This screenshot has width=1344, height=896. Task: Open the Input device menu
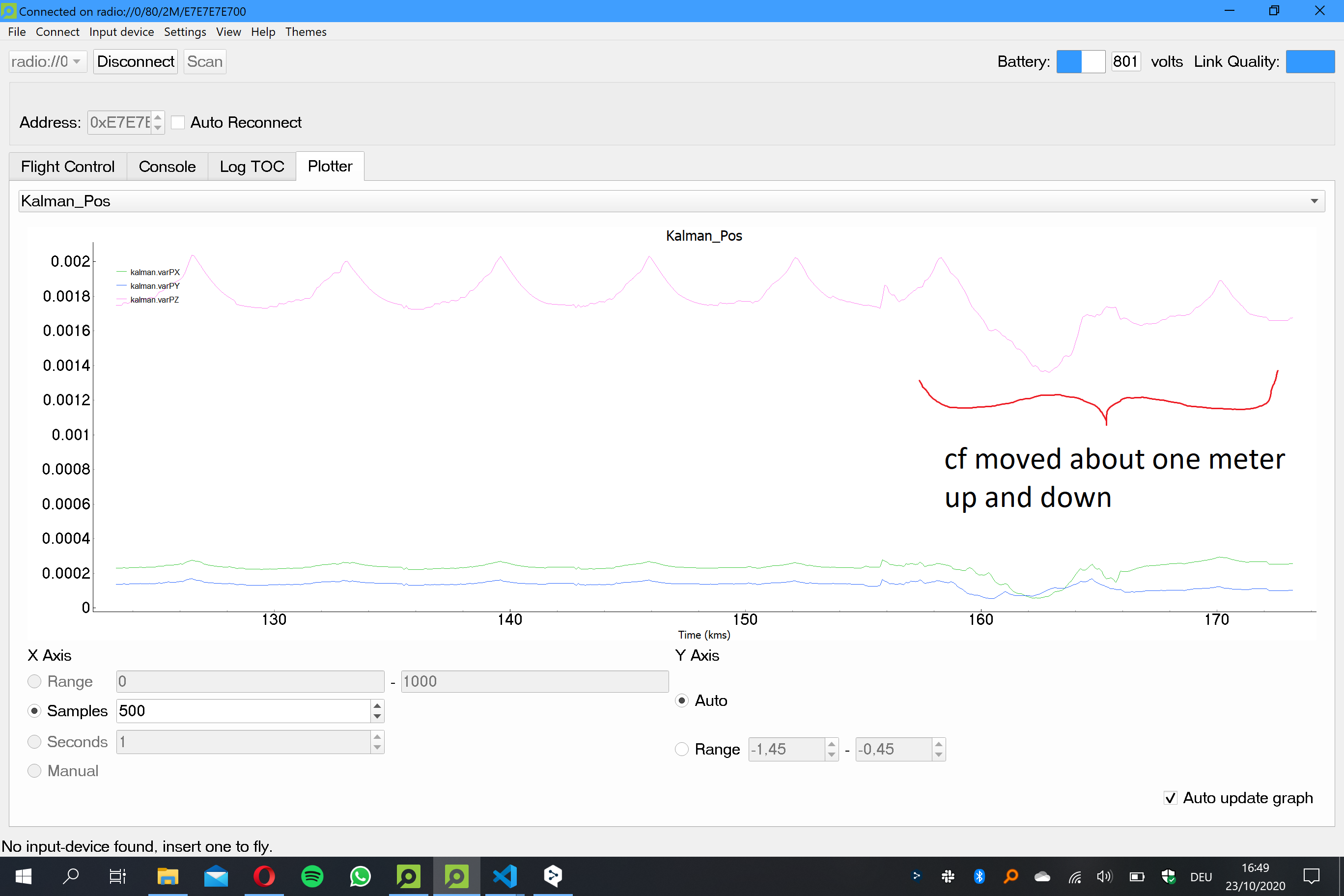(121, 32)
